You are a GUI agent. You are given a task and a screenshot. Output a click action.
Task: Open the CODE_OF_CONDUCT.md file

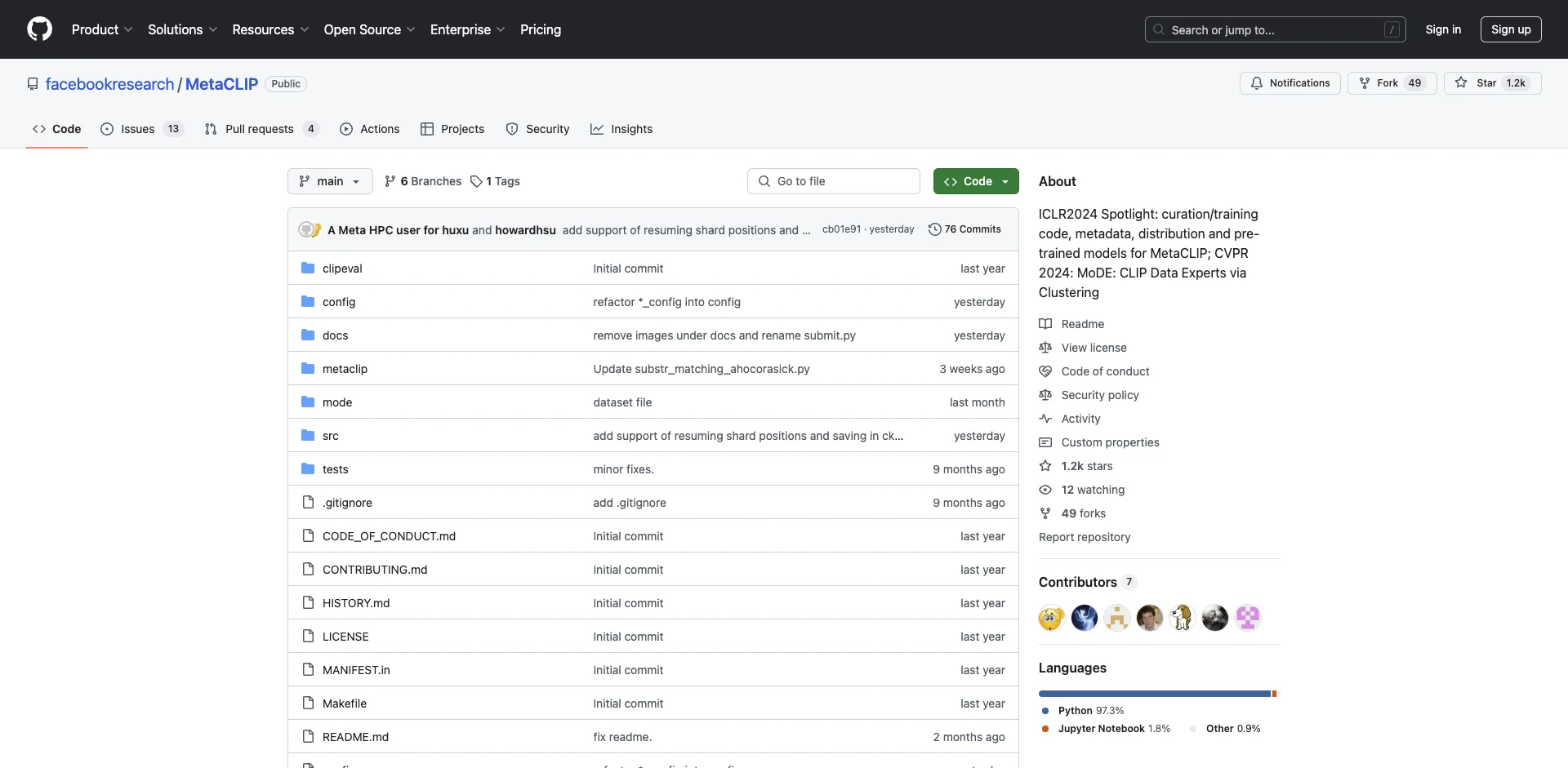389,536
